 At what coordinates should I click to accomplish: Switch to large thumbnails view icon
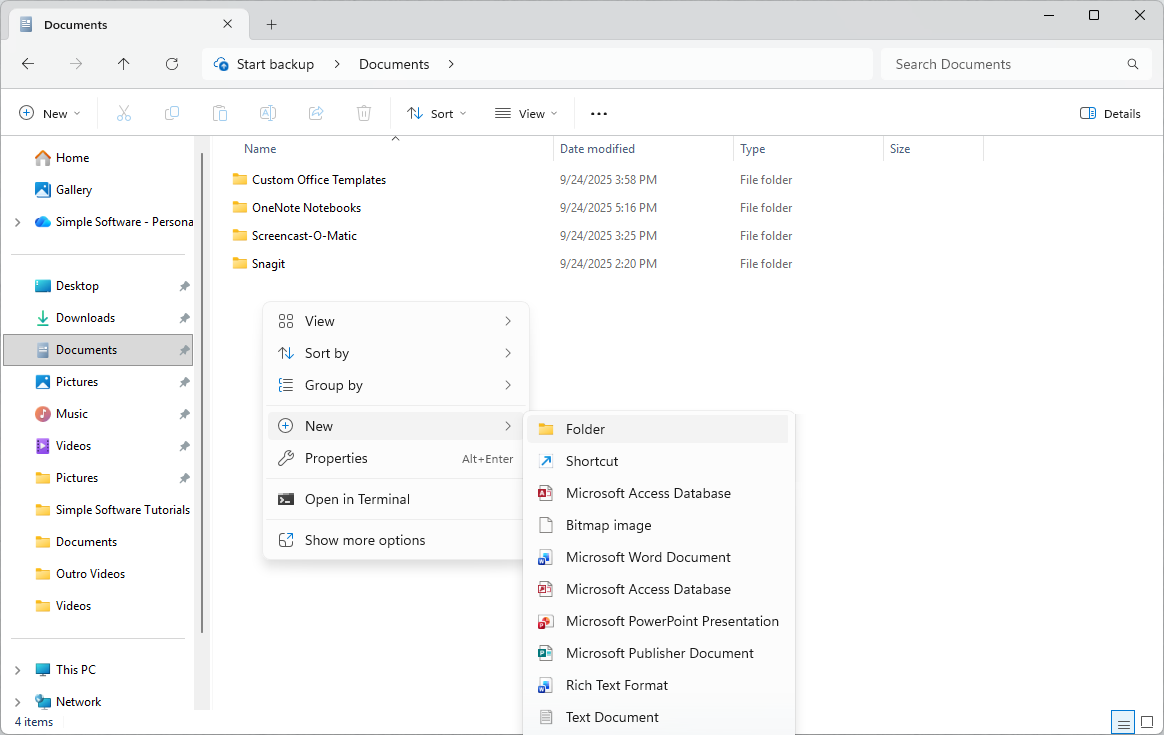click(1147, 722)
